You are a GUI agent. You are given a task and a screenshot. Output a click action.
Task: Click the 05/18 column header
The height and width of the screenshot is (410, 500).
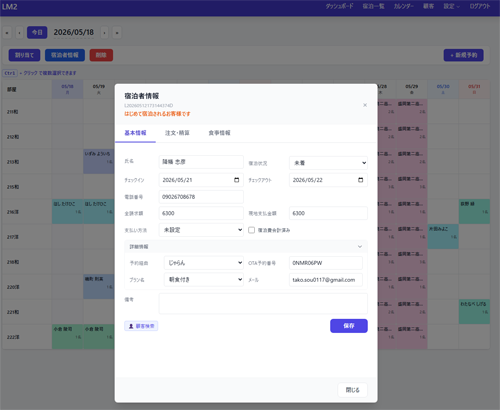(67, 89)
